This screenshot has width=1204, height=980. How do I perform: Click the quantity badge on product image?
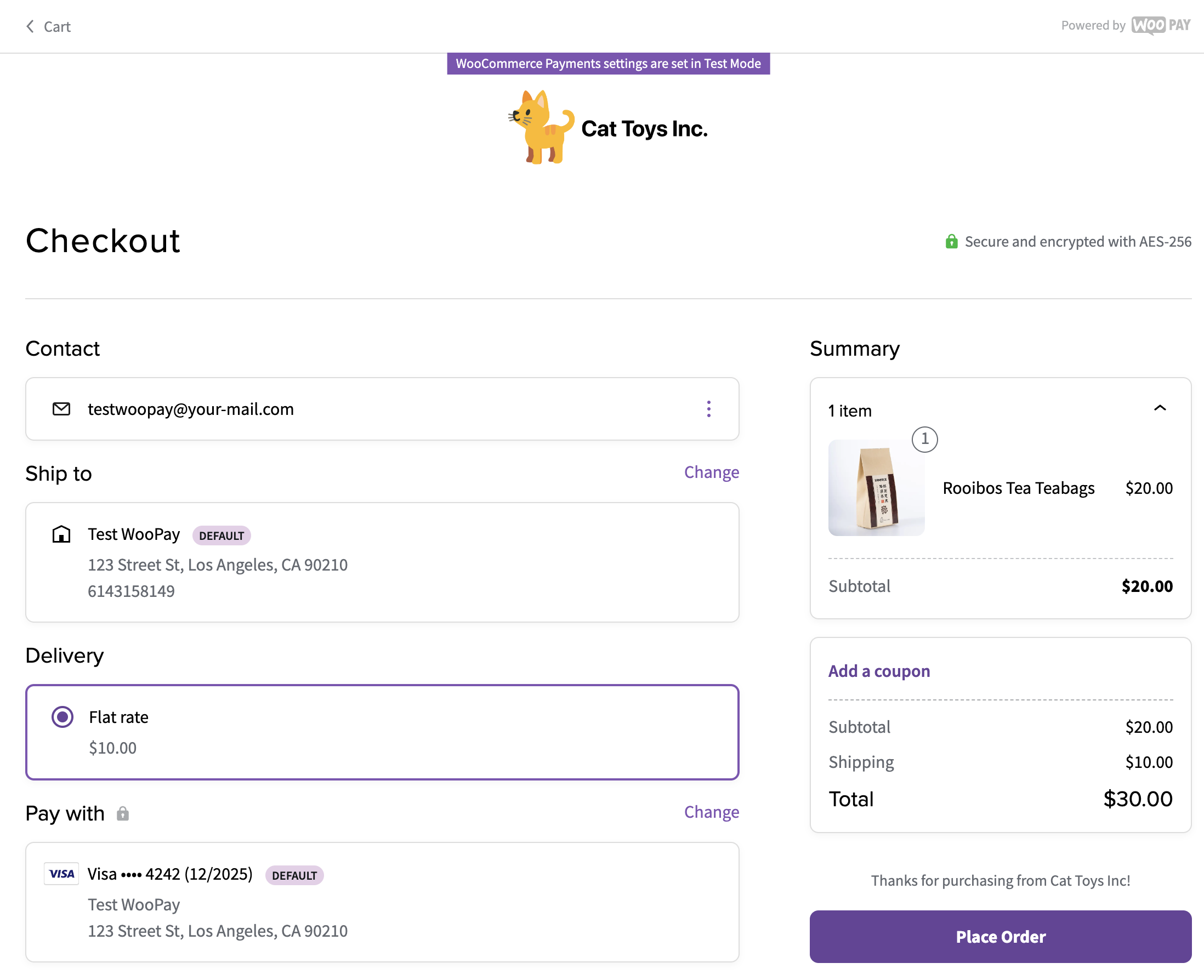coord(924,438)
